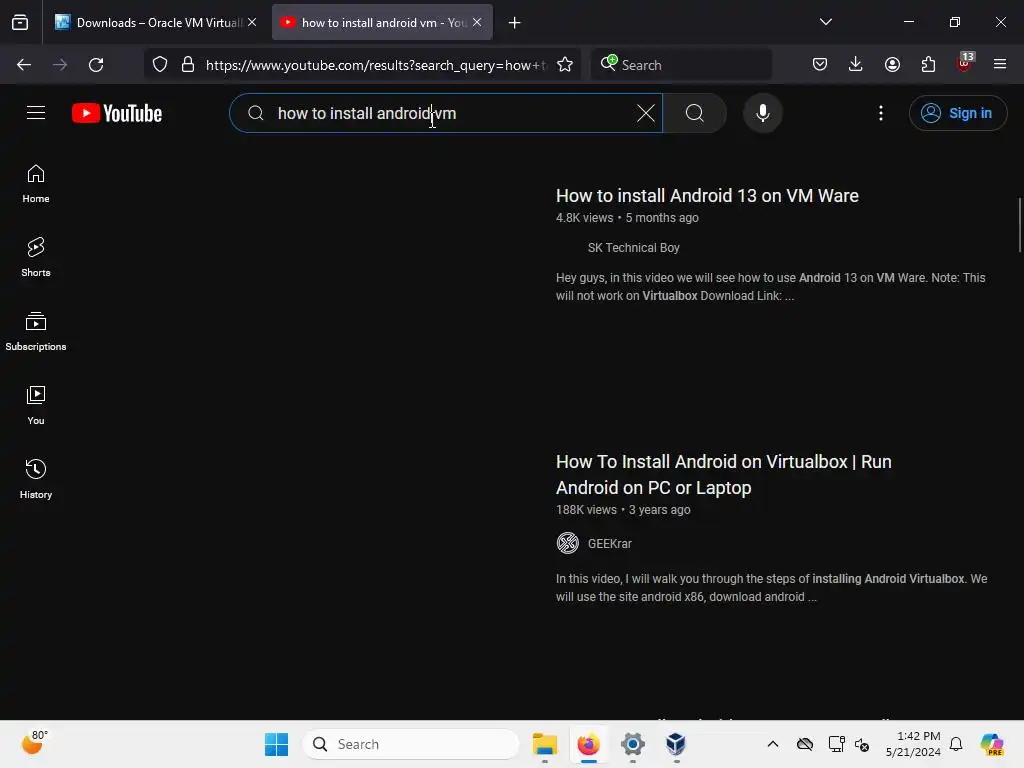1024x768 pixels.
Task: Close the Downloads – Oracle VM VirtualBox tab
Action: [x=252, y=22]
